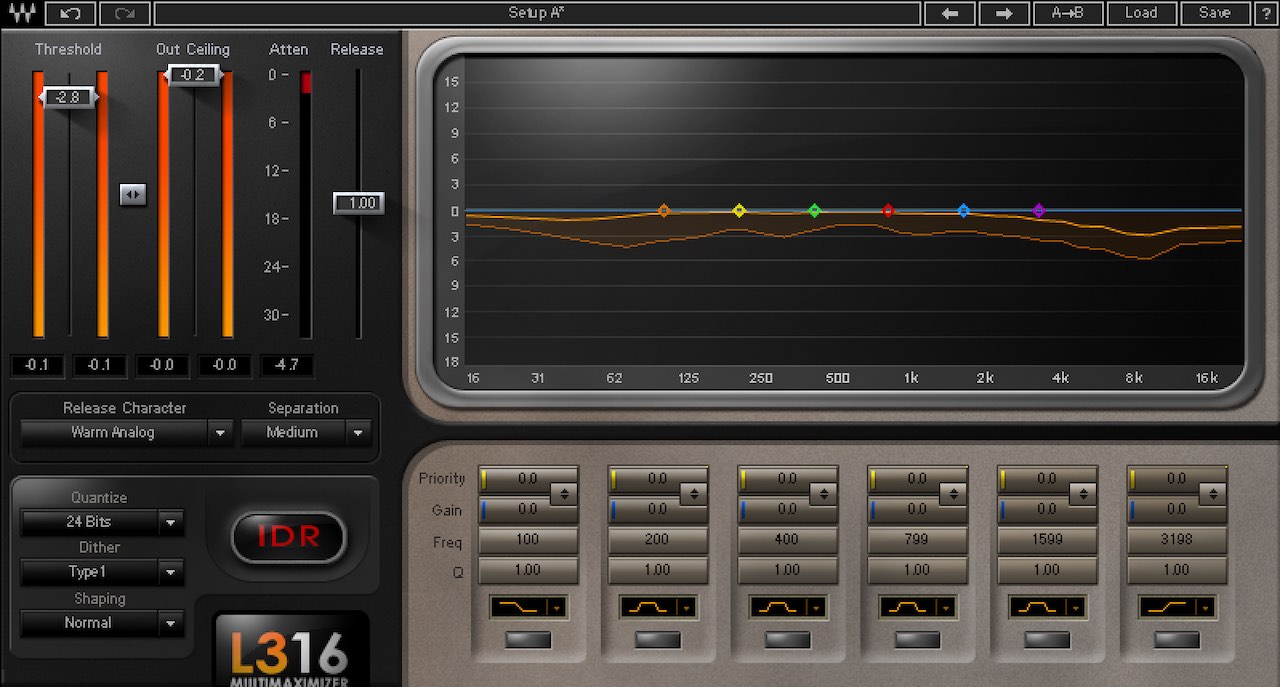Toggle the button at the bottom of the 400 band
The image size is (1280, 687).
click(788, 640)
